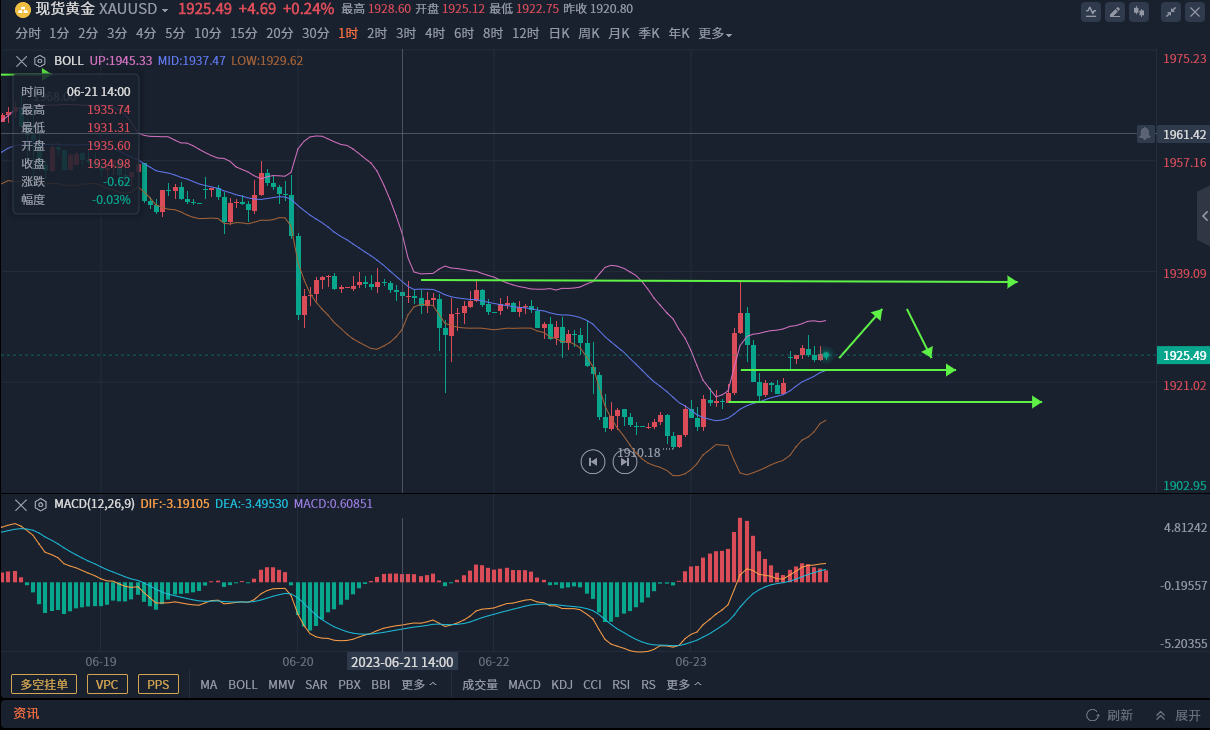The height and width of the screenshot is (730, 1210).
Task: Switch chart style via candlestick icon
Action: pos(1140,12)
